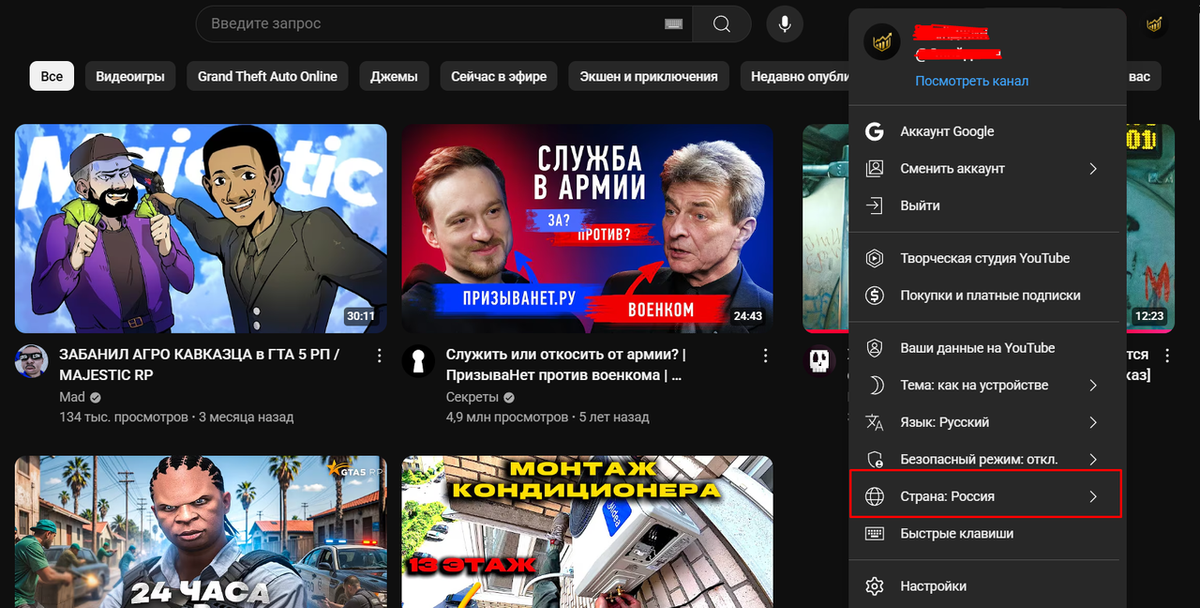The height and width of the screenshot is (608, 1200).
Task: Select the Недавно опубликованные chip
Action: pos(795,76)
